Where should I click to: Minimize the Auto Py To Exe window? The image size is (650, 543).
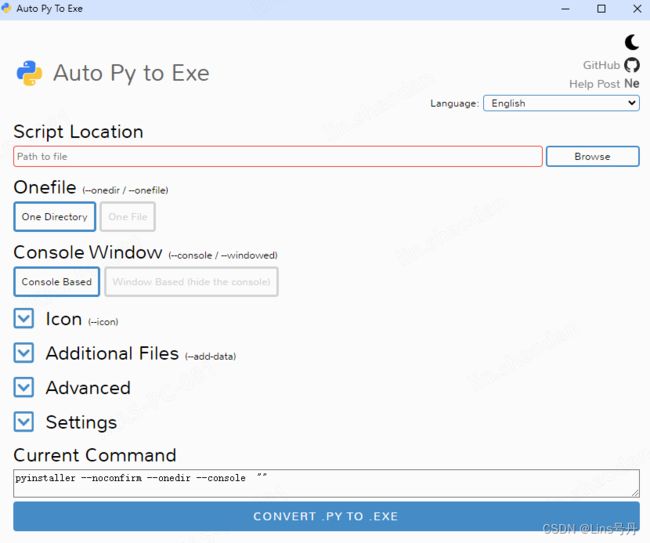565,9
